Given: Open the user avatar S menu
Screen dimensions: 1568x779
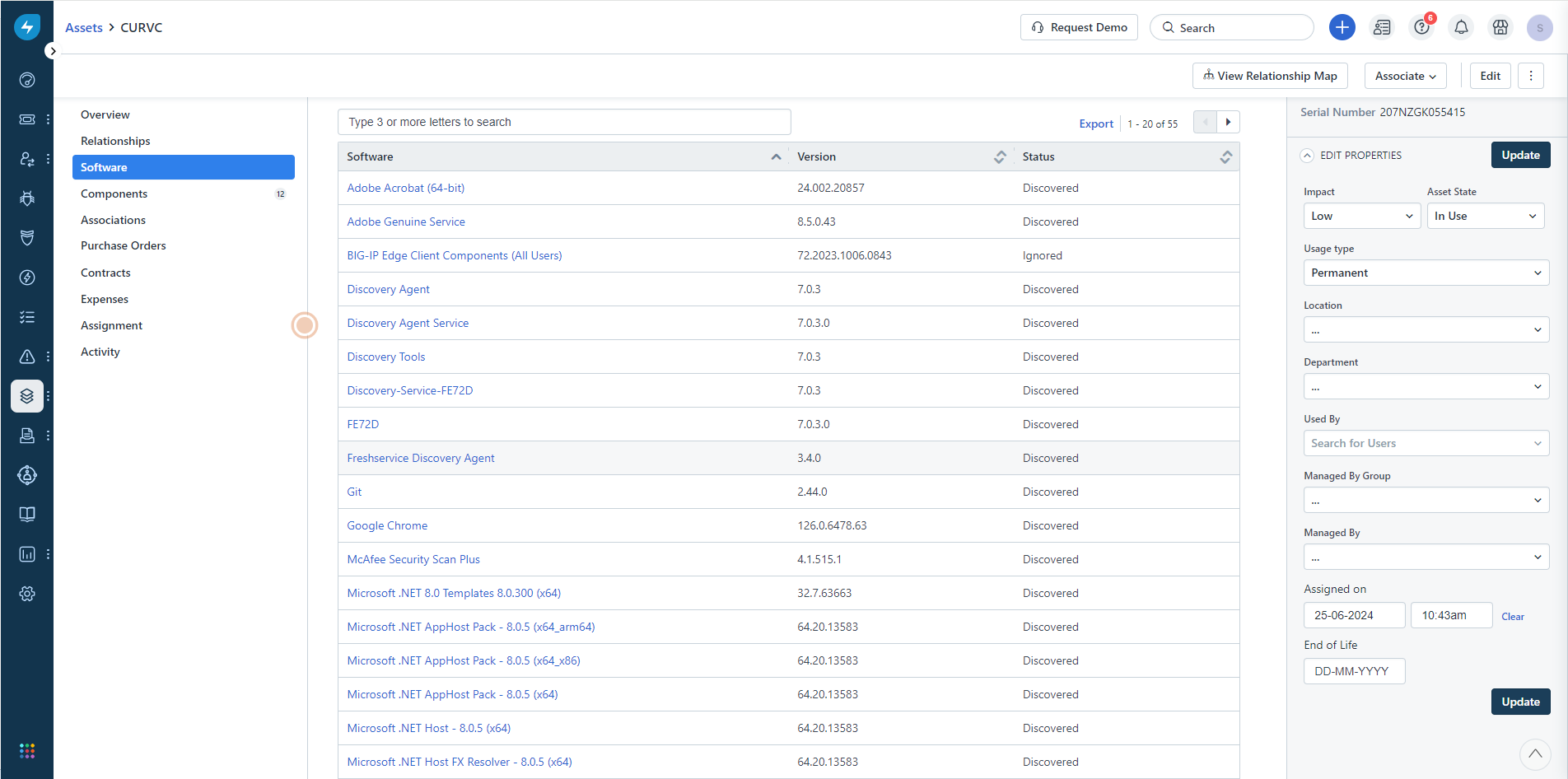Looking at the screenshot, I should (x=1540, y=27).
